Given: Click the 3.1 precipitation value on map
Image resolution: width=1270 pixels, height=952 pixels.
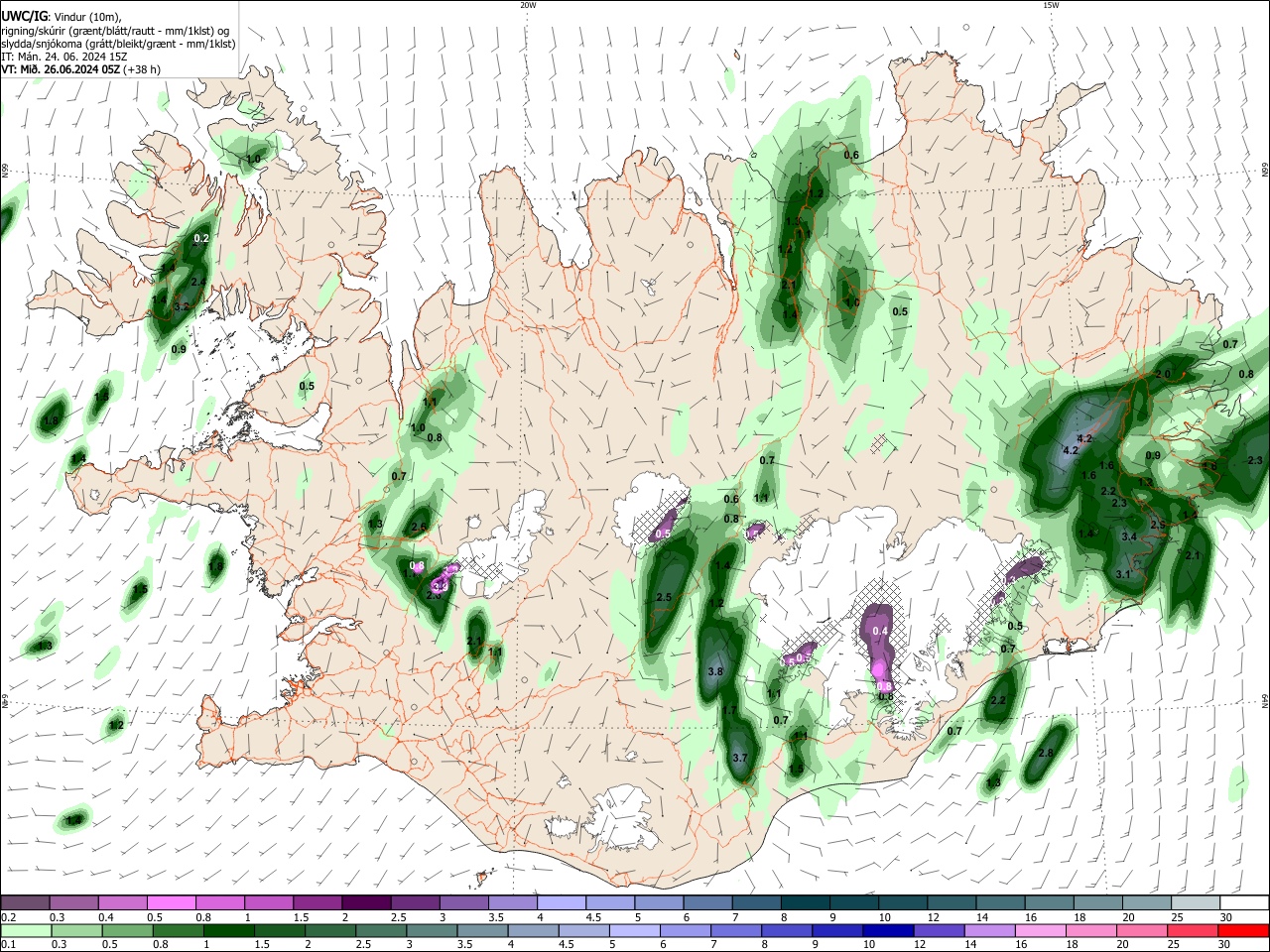Looking at the screenshot, I should (1123, 574).
